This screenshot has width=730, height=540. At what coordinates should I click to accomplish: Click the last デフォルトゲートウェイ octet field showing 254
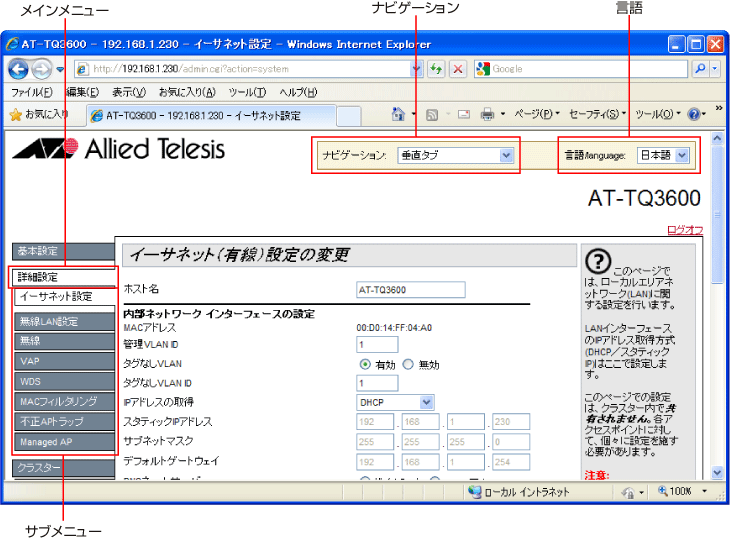click(x=511, y=462)
